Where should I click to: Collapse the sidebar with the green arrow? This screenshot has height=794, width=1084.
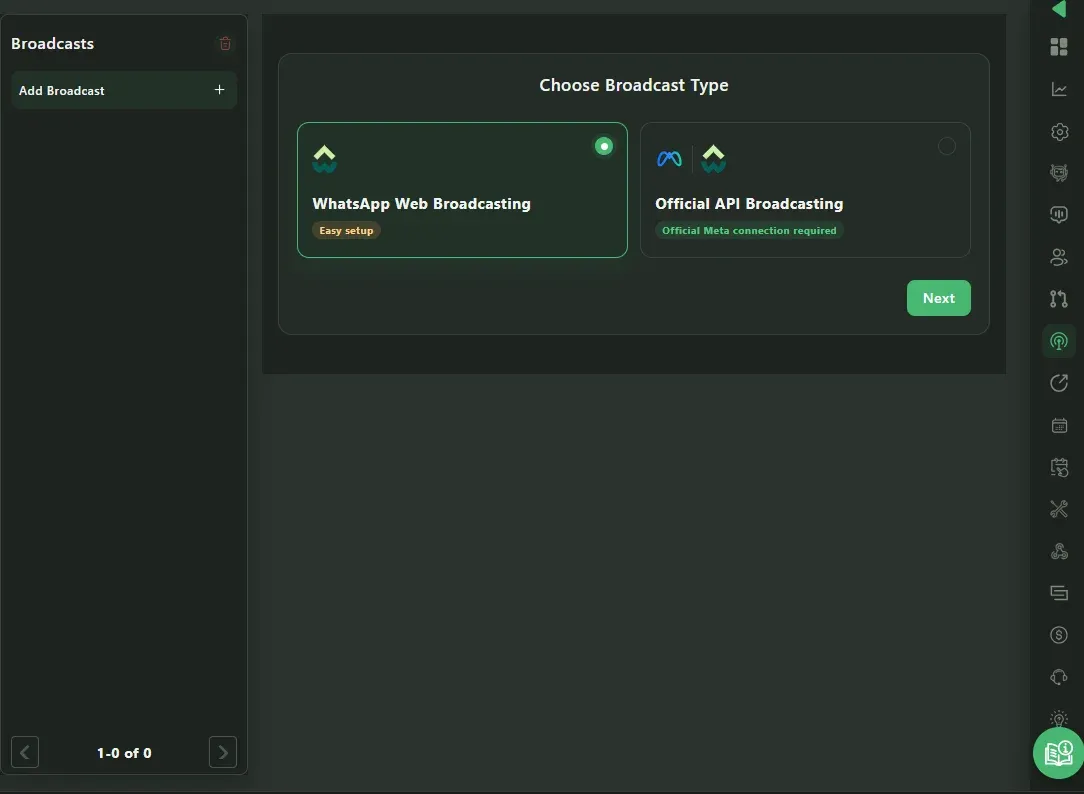tap(1058, 8)
